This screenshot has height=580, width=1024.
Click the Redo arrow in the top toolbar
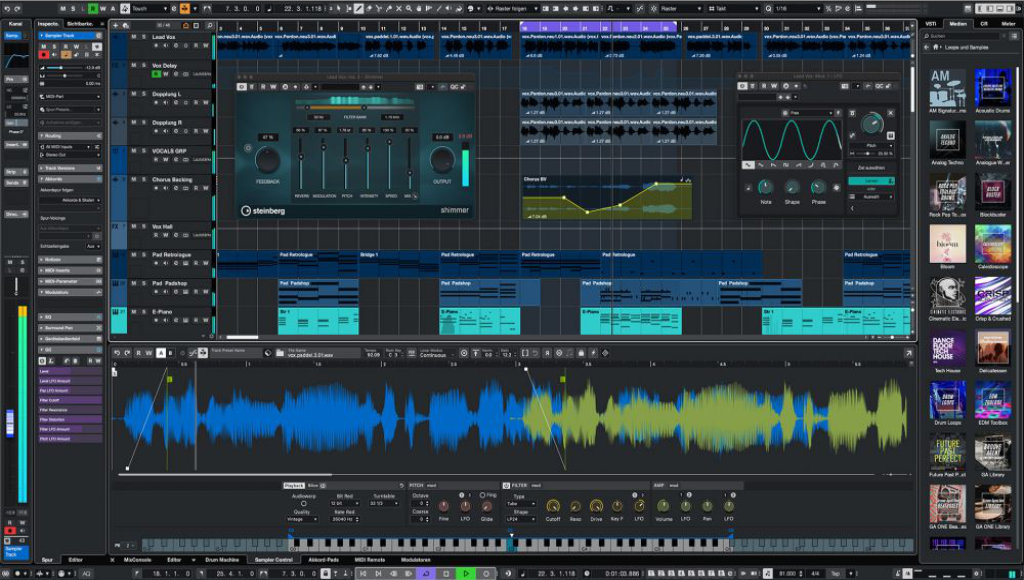point(18,8)
